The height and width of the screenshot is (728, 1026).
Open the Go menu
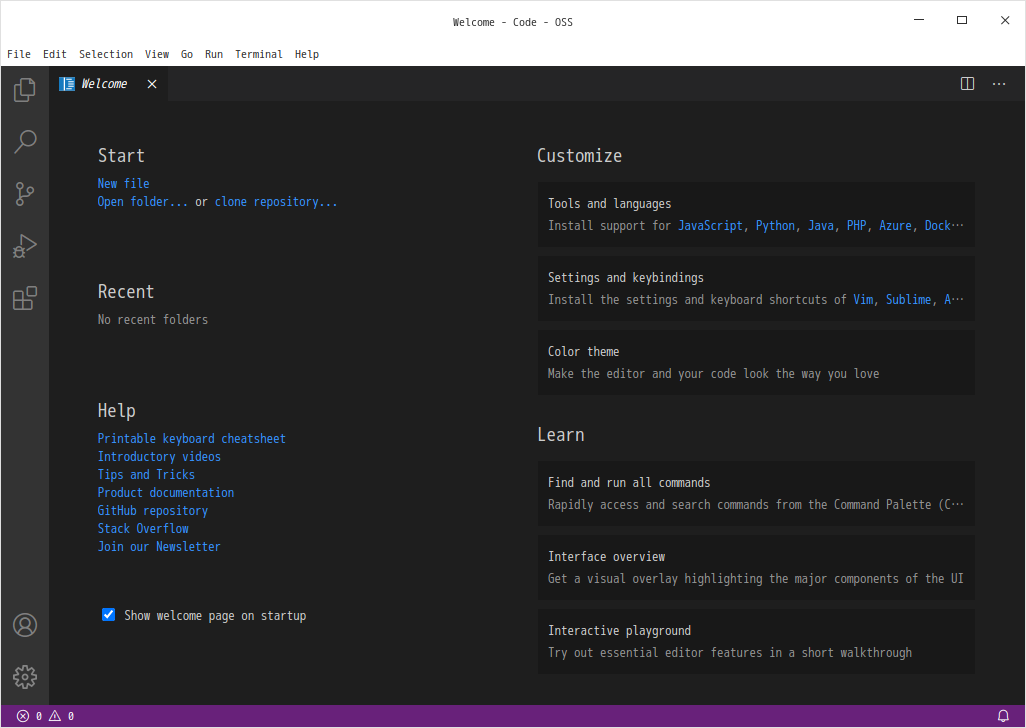(x=187, y=54)
